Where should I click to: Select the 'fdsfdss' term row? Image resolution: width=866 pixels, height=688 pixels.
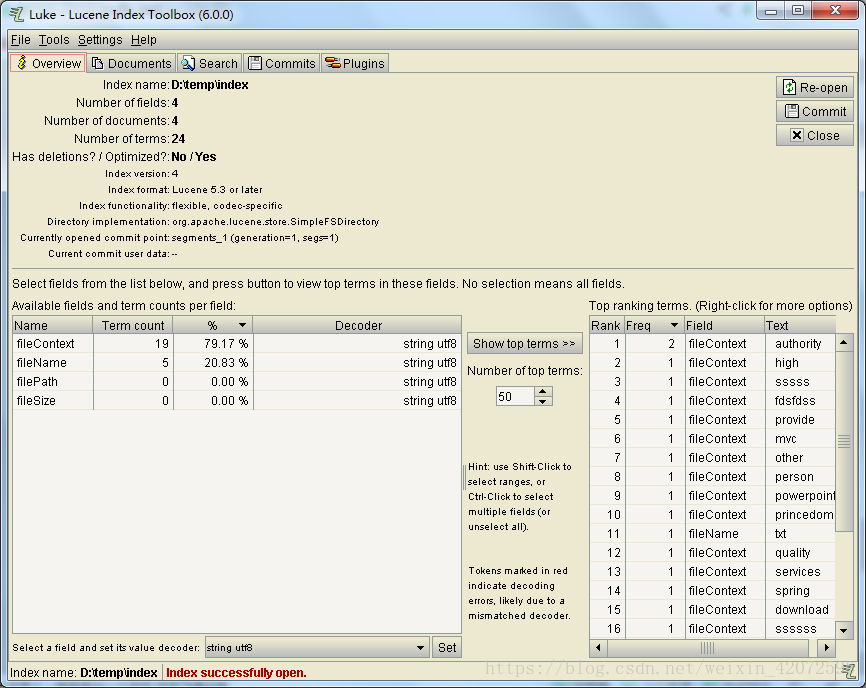coord(712,400)
